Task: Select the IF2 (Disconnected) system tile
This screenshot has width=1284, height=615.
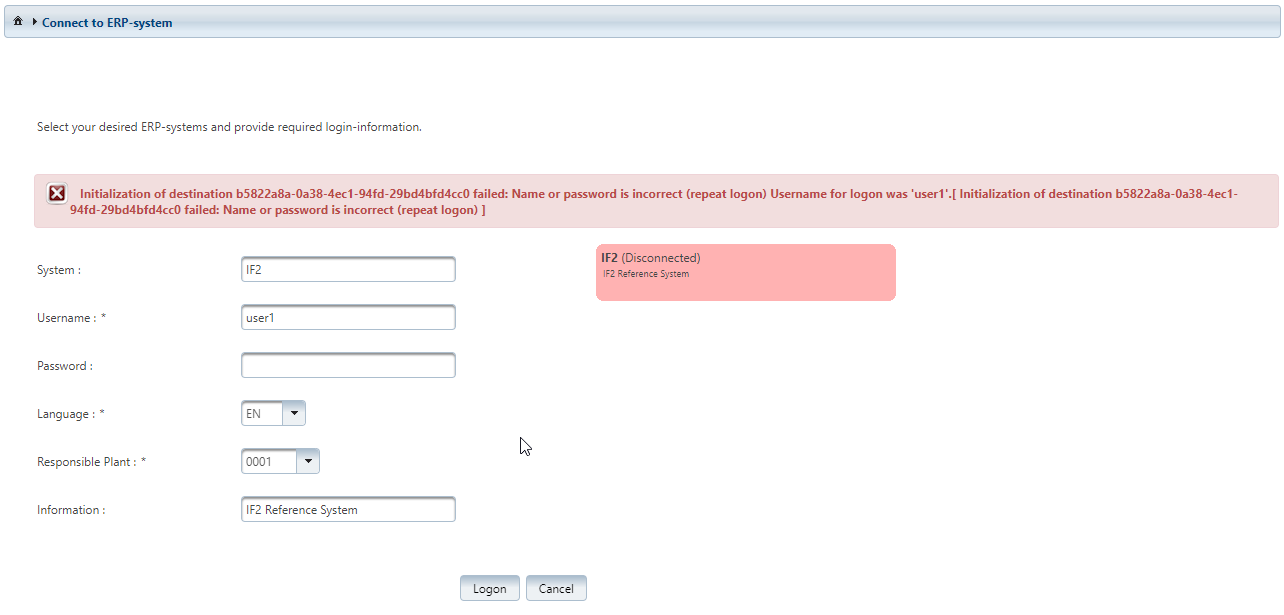Action: tap(745, 272)
